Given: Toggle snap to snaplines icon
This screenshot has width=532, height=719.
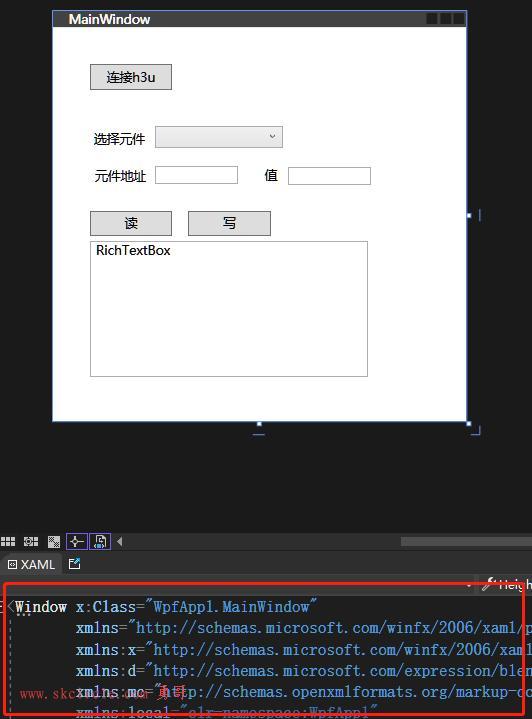Looking at the screenshot, I should (77, 542).
